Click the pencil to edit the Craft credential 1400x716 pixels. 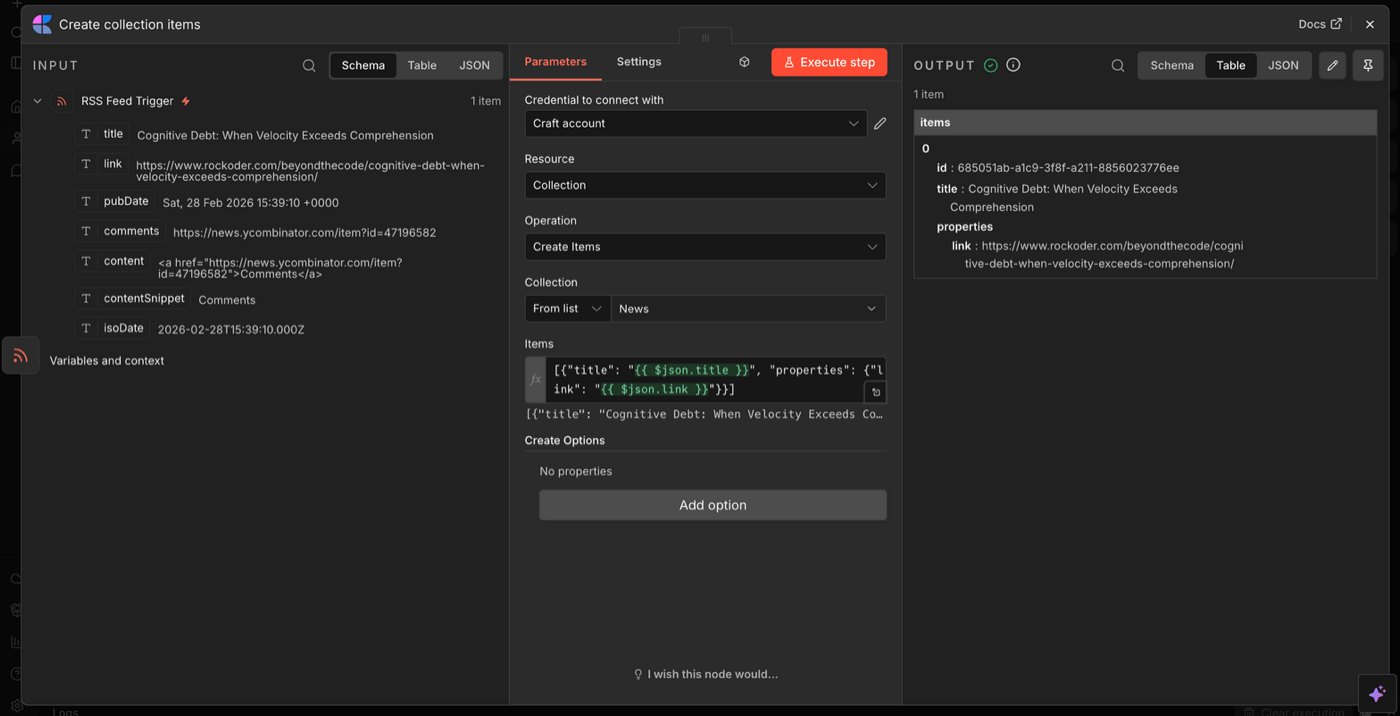[x=879, y=123]
